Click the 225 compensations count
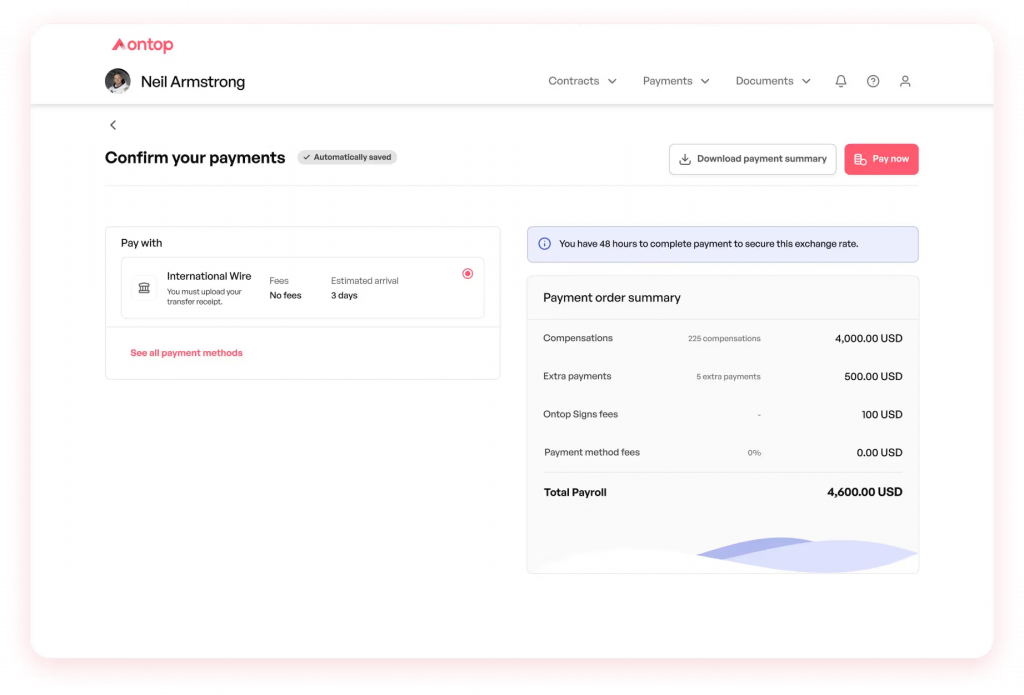Image resolution: width=1024 pixels, height=695 pixels. click(724, 338)
